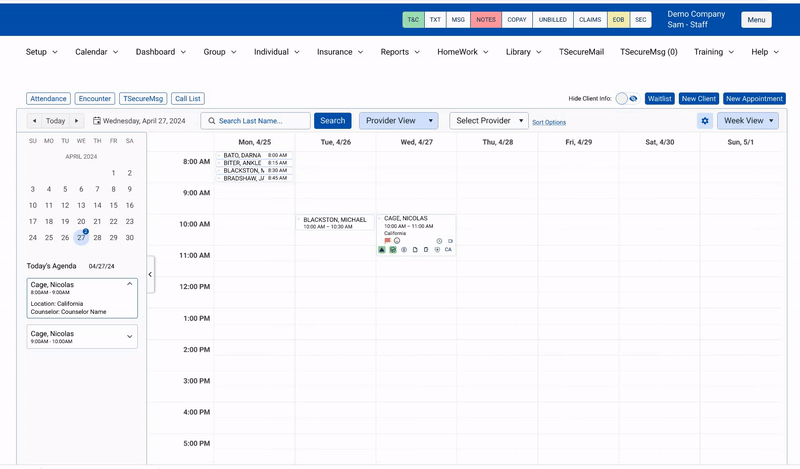Viewport: 800px width, 469px height.
Task: Click the NOTES red status button
Action: click(486, 20)
